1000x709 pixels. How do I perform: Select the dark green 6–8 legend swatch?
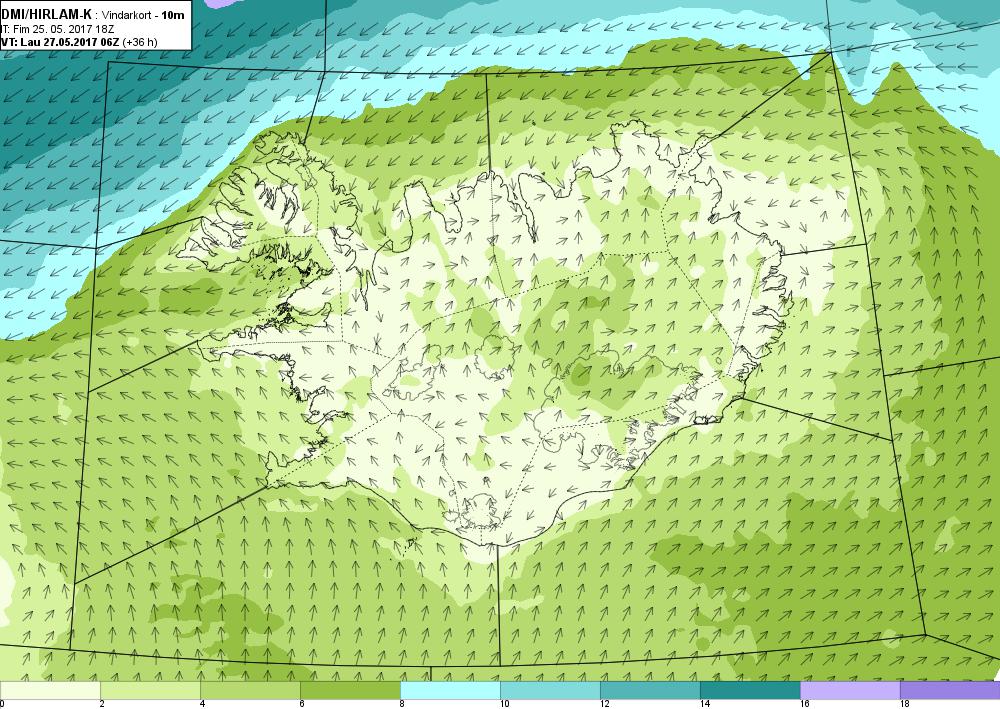(x=350, y=691)
